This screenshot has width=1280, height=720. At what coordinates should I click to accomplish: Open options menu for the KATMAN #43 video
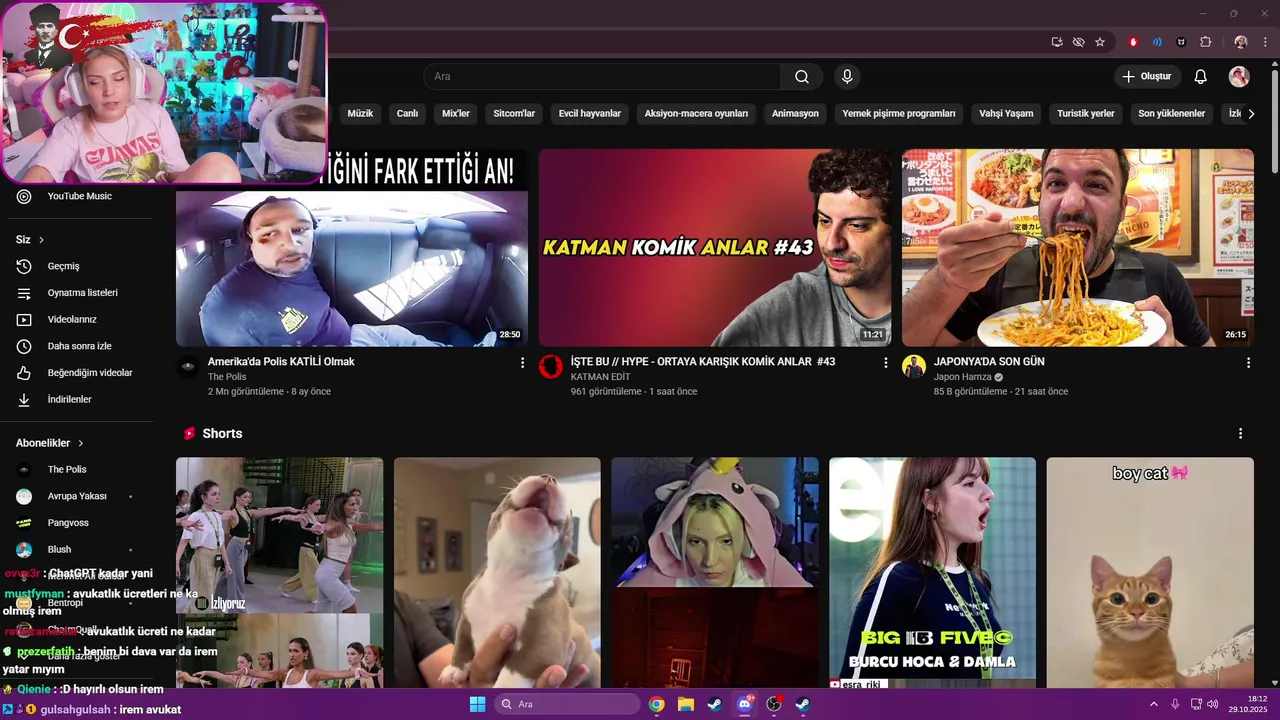pyautogui.click(x=885, y=363)
